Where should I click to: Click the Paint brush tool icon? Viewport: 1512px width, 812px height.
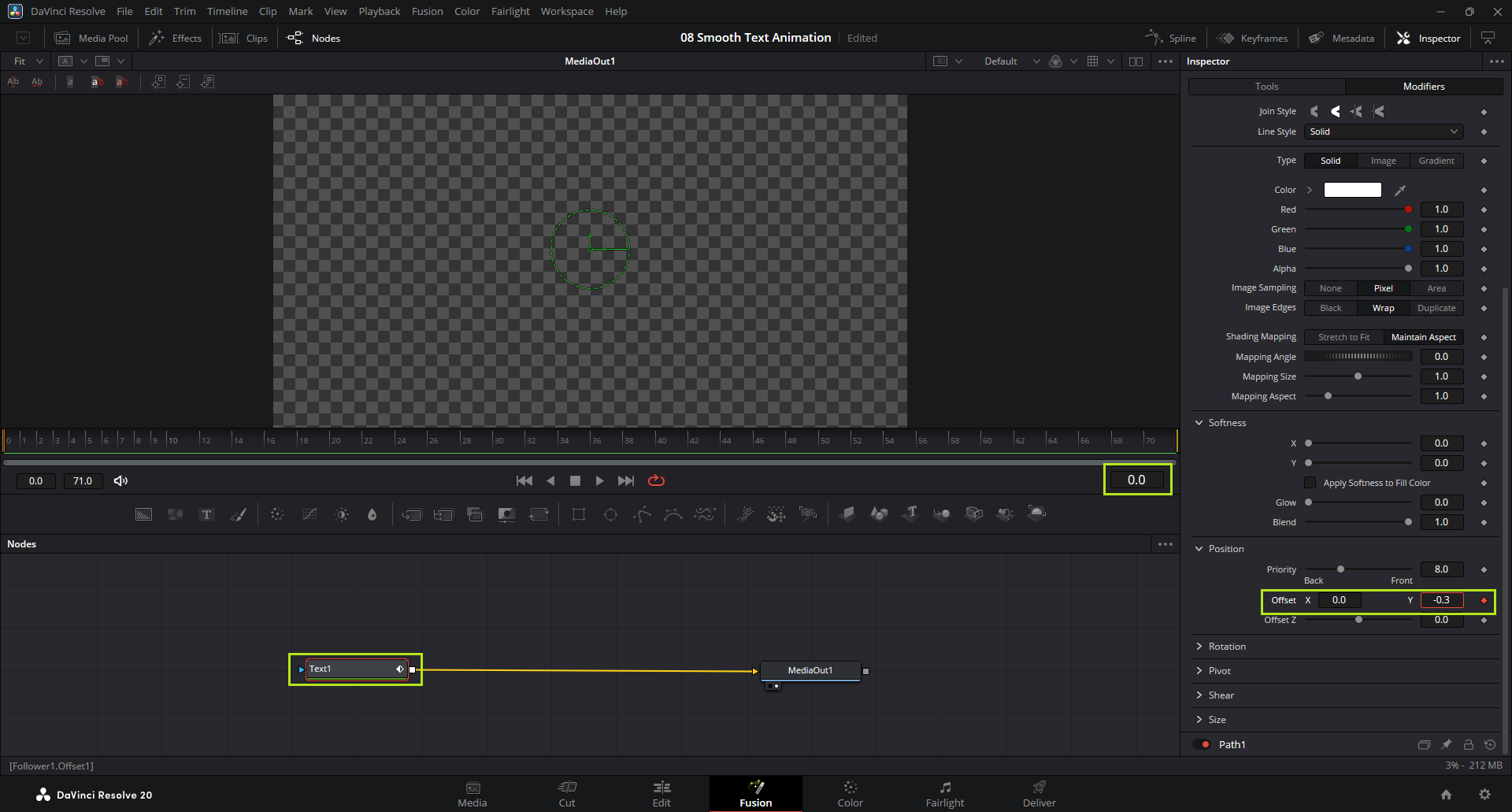[x=238, y=514]
